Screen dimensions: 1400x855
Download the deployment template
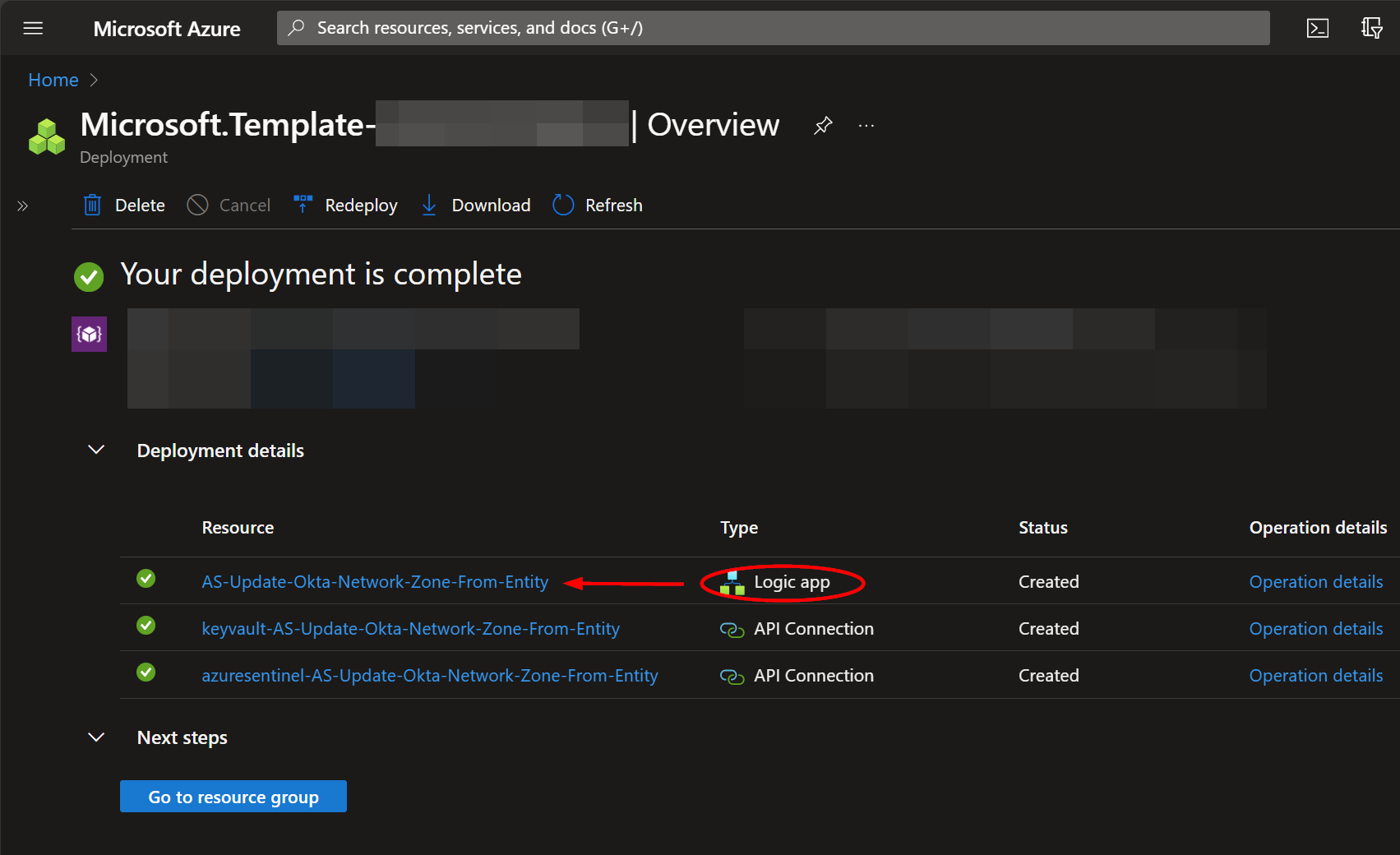pos(491,206)
